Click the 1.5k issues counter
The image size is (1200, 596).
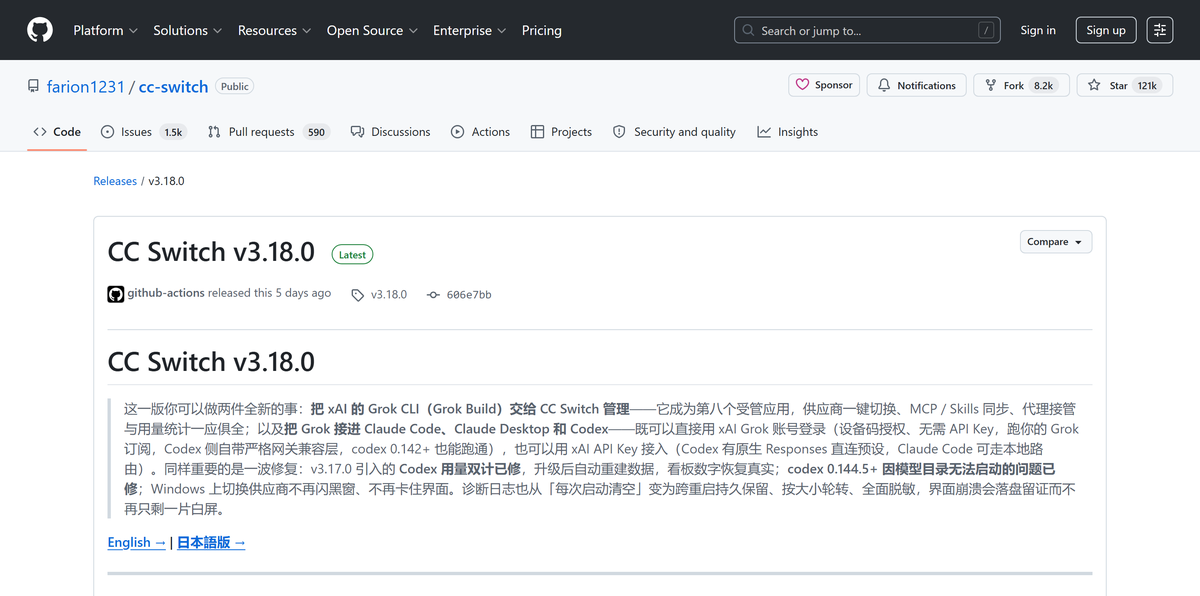(x=173, y=132)
